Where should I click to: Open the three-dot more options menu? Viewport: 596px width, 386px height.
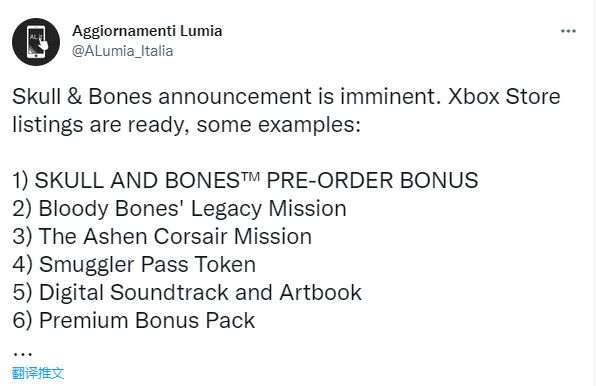(568, 31)
